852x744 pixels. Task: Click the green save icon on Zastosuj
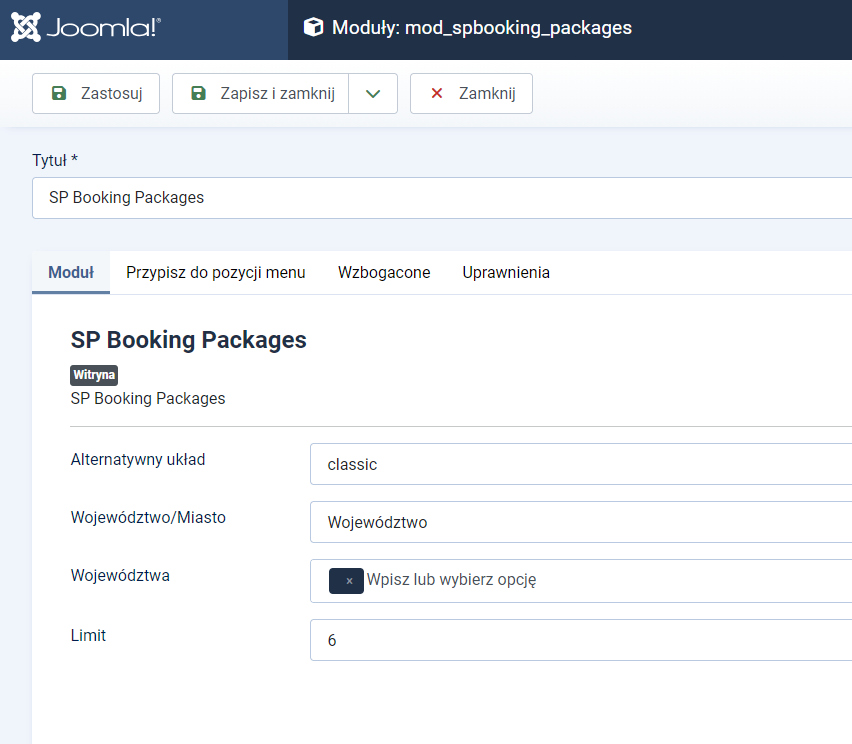(59, 94)
